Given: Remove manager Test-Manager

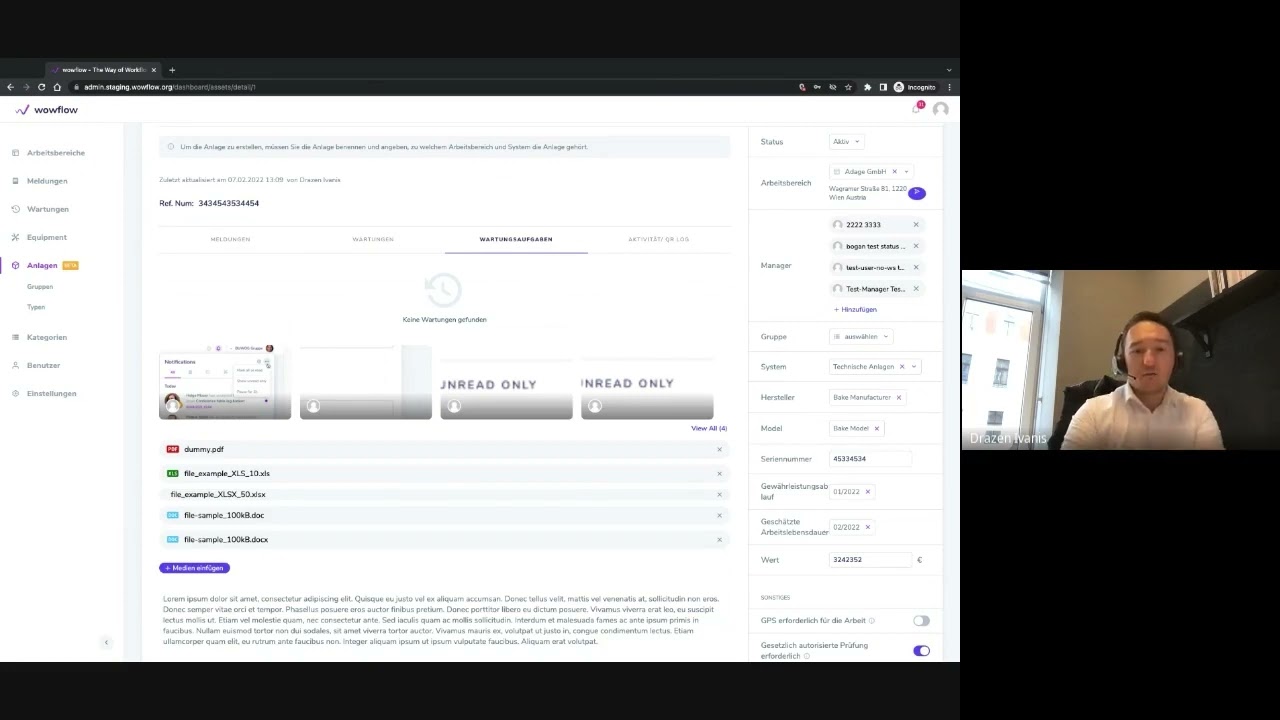Looking at the screenshot, I should point(915,289).
